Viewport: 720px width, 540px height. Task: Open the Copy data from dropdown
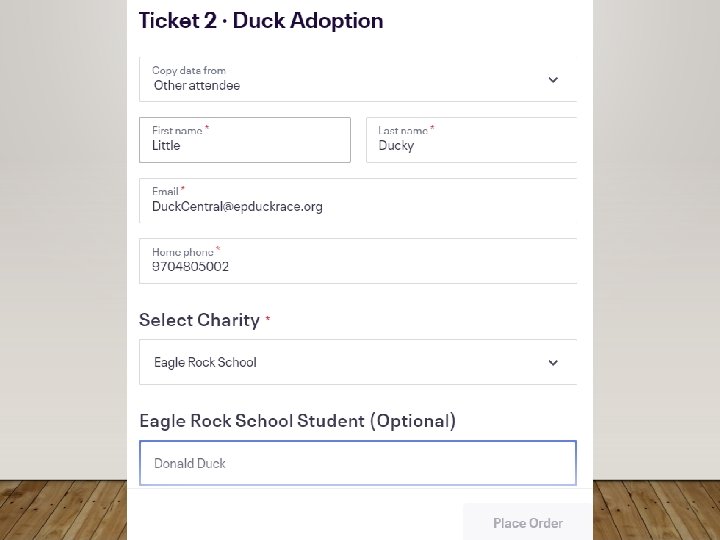pyautogui.click(x=357, y=79)
